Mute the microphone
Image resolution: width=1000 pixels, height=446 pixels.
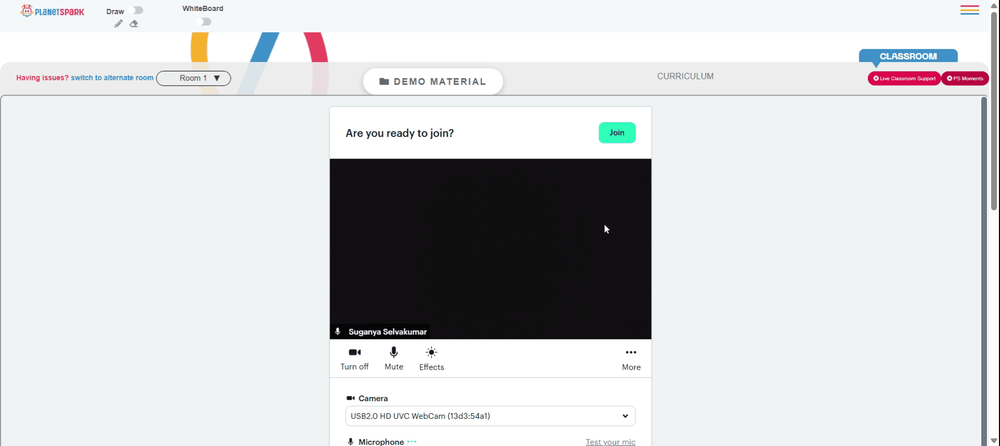393,359
